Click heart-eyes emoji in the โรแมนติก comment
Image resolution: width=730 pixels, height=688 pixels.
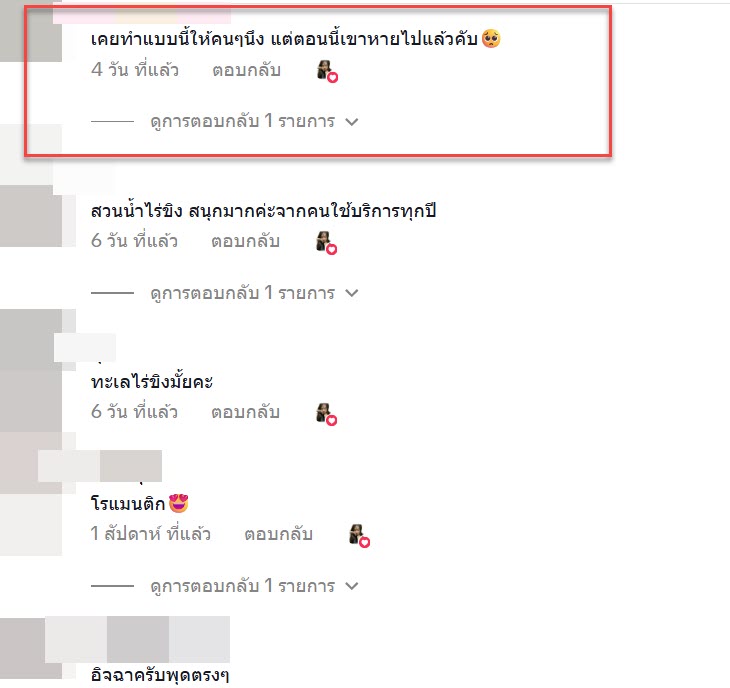(178, 503)
